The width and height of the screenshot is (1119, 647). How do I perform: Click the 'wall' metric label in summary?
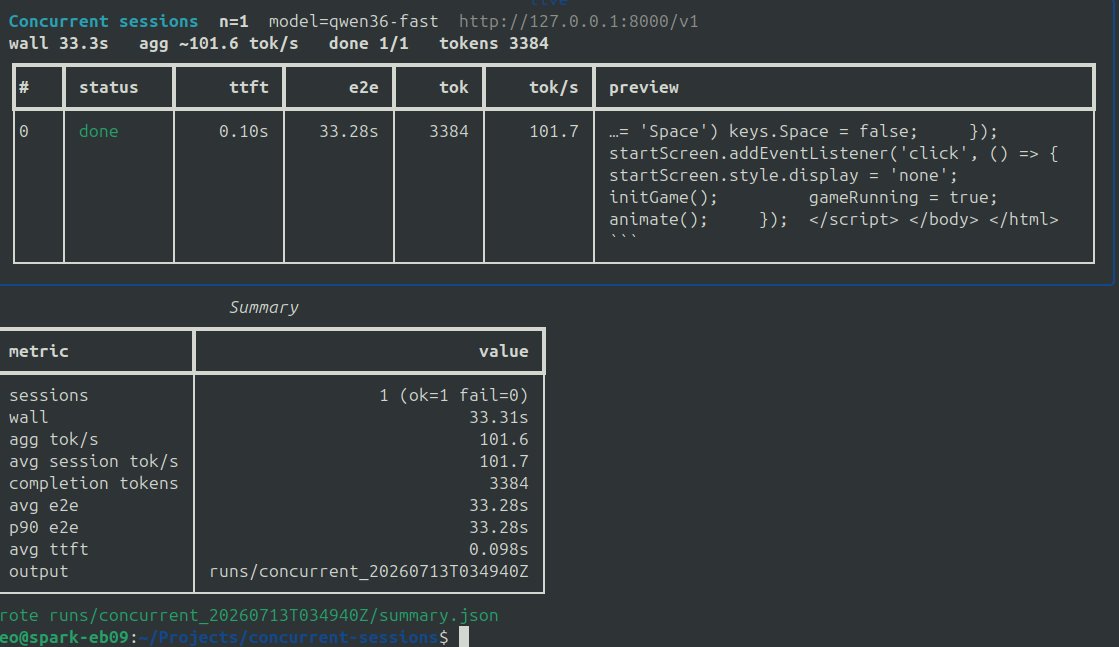29,417
